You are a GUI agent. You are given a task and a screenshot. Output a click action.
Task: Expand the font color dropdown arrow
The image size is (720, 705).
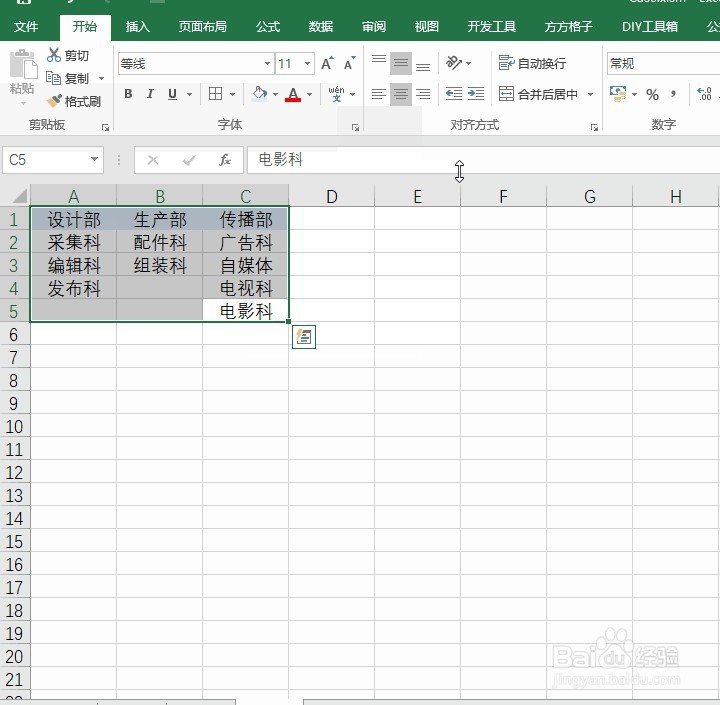coord(309,94)
